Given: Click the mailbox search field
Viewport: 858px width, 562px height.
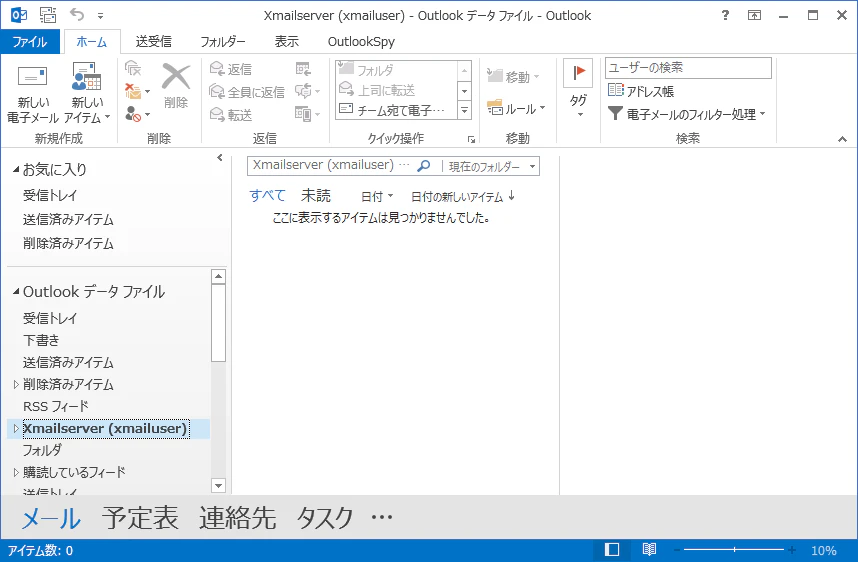Looking at the screenshot, I should (331, 165).
